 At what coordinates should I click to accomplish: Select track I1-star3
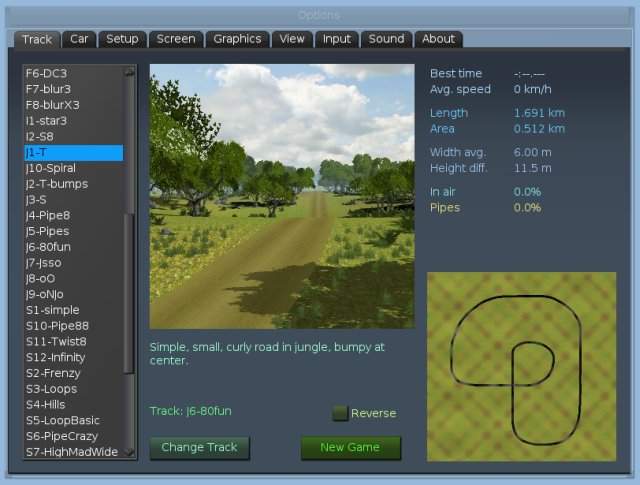pyautogui.click(x=74, y=121)
